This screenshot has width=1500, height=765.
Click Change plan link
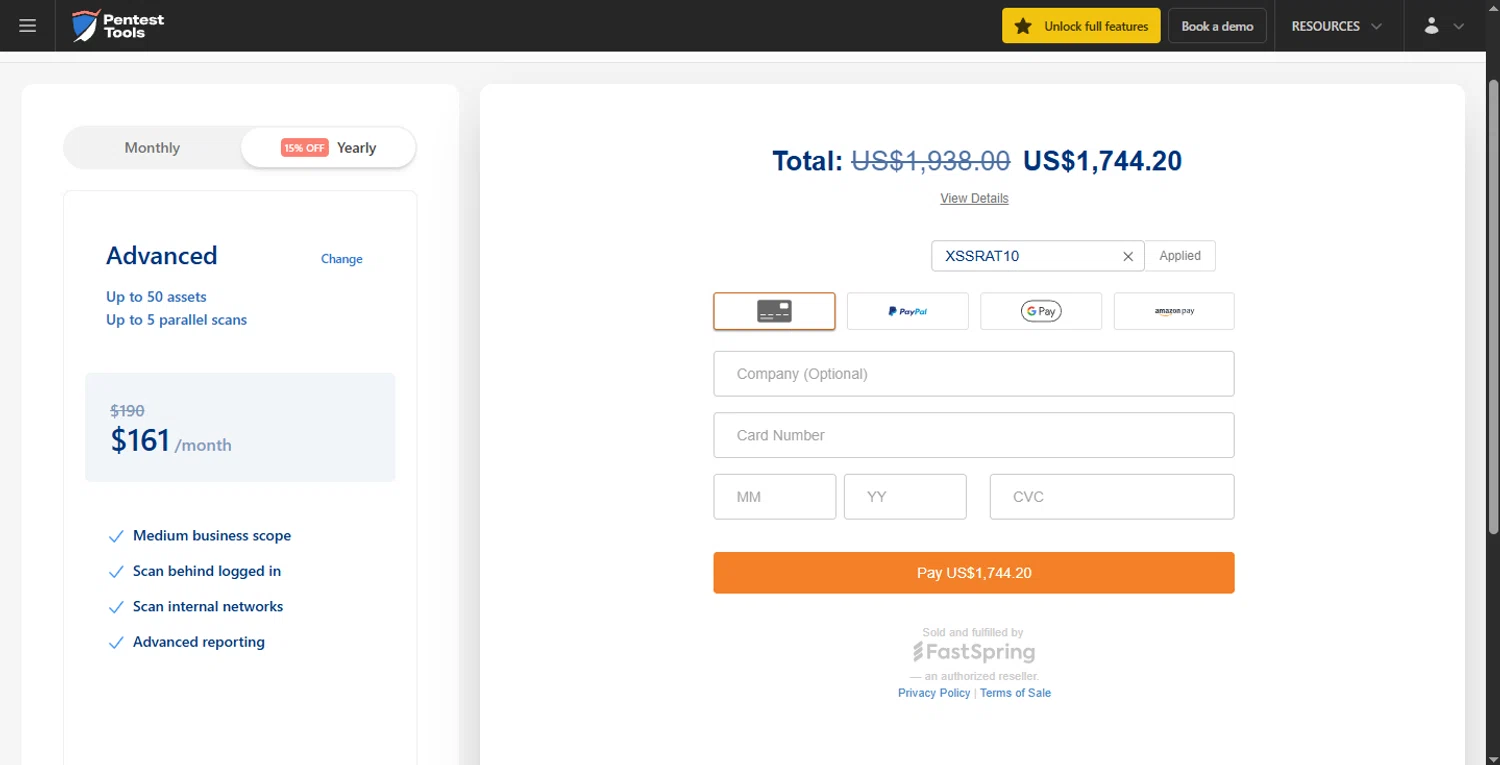342,259
